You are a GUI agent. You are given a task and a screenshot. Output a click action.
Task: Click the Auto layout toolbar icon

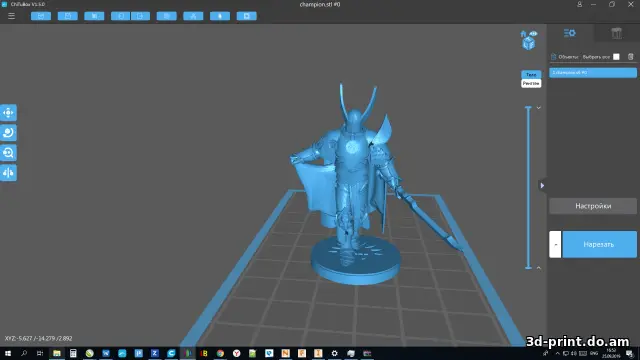tap(193, 16)
